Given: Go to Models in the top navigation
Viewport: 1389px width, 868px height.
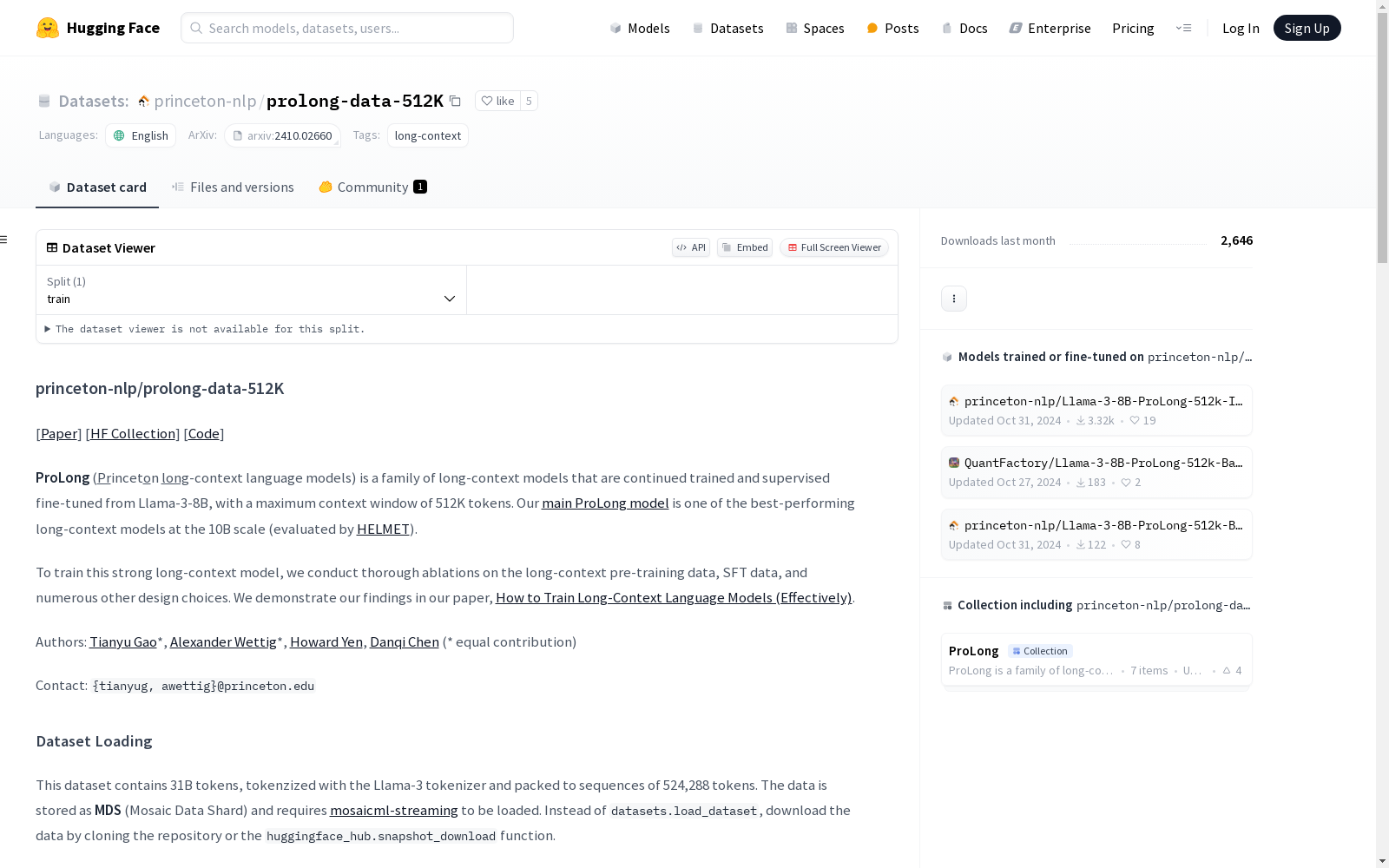Looking at the screenshot, I should click(640, 28).
